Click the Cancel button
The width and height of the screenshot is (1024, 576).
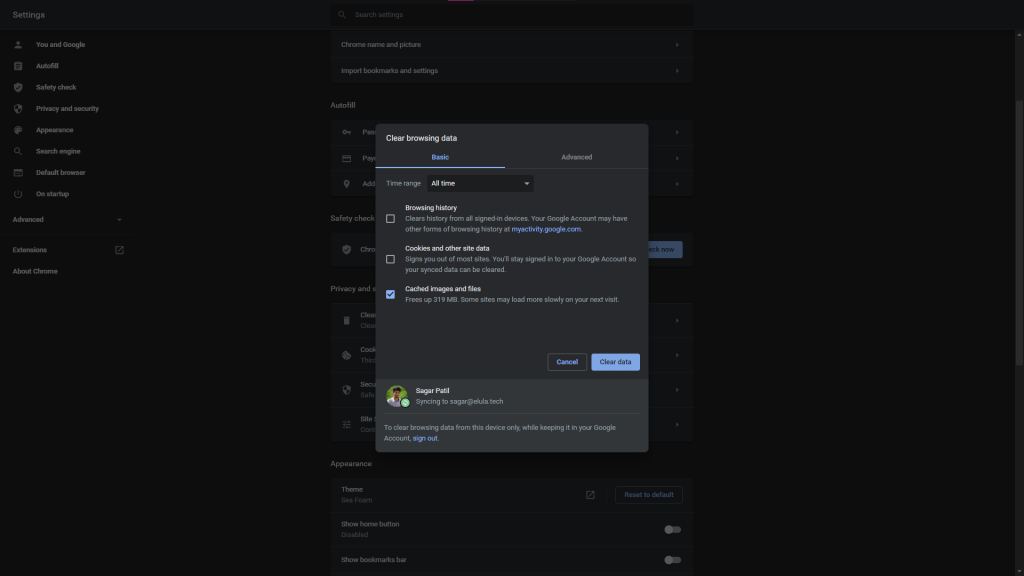coord(567,362)
